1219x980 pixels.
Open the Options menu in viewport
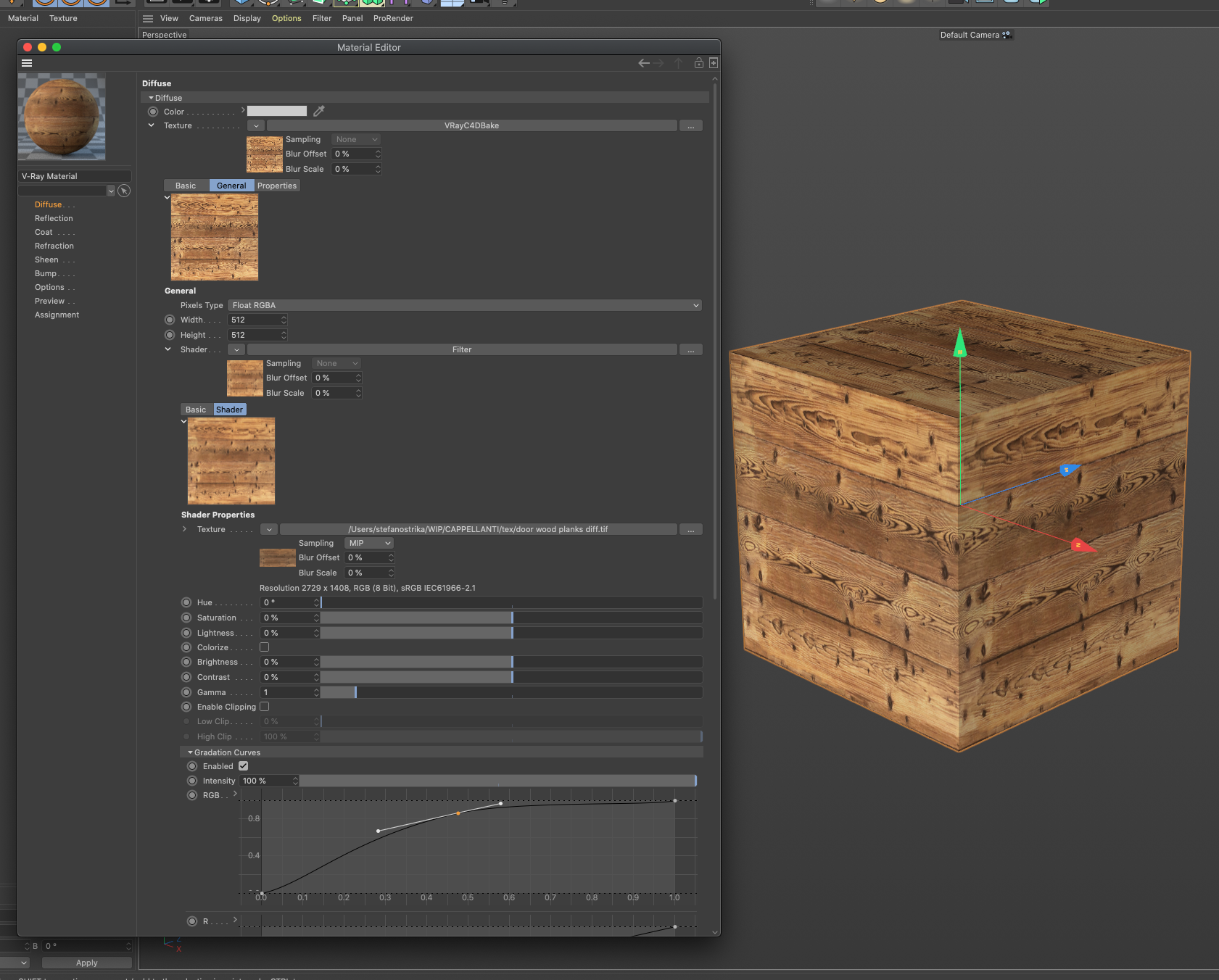pos(286,19)
